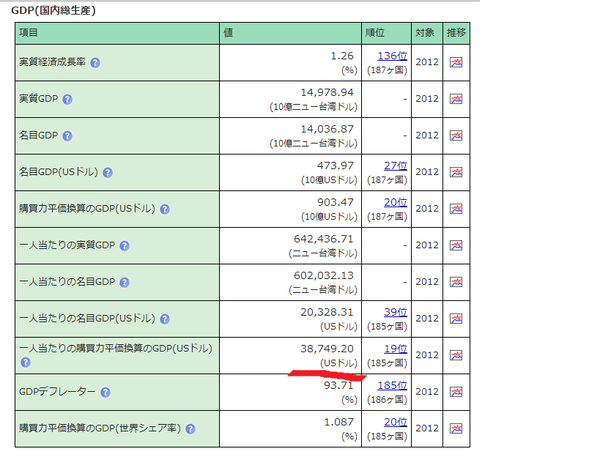The height and width of the screenshot is (457, 600).
Task: Click the GDP(国内総生産) section heading
Action: click(x=53, y=10)
